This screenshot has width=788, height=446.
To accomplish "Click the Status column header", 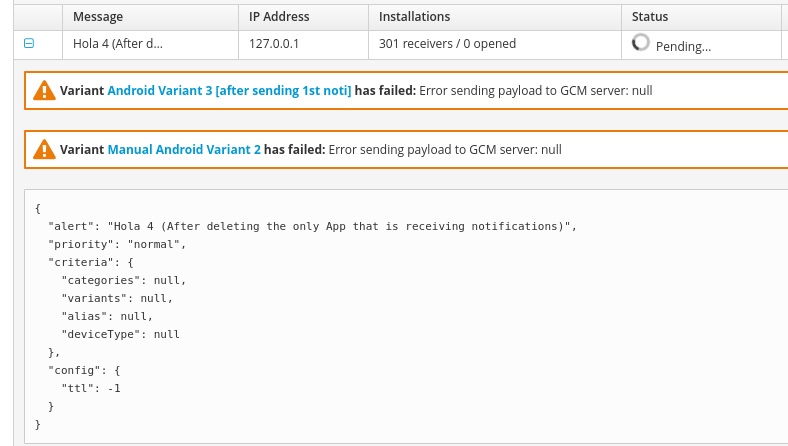I will [650, 17].
